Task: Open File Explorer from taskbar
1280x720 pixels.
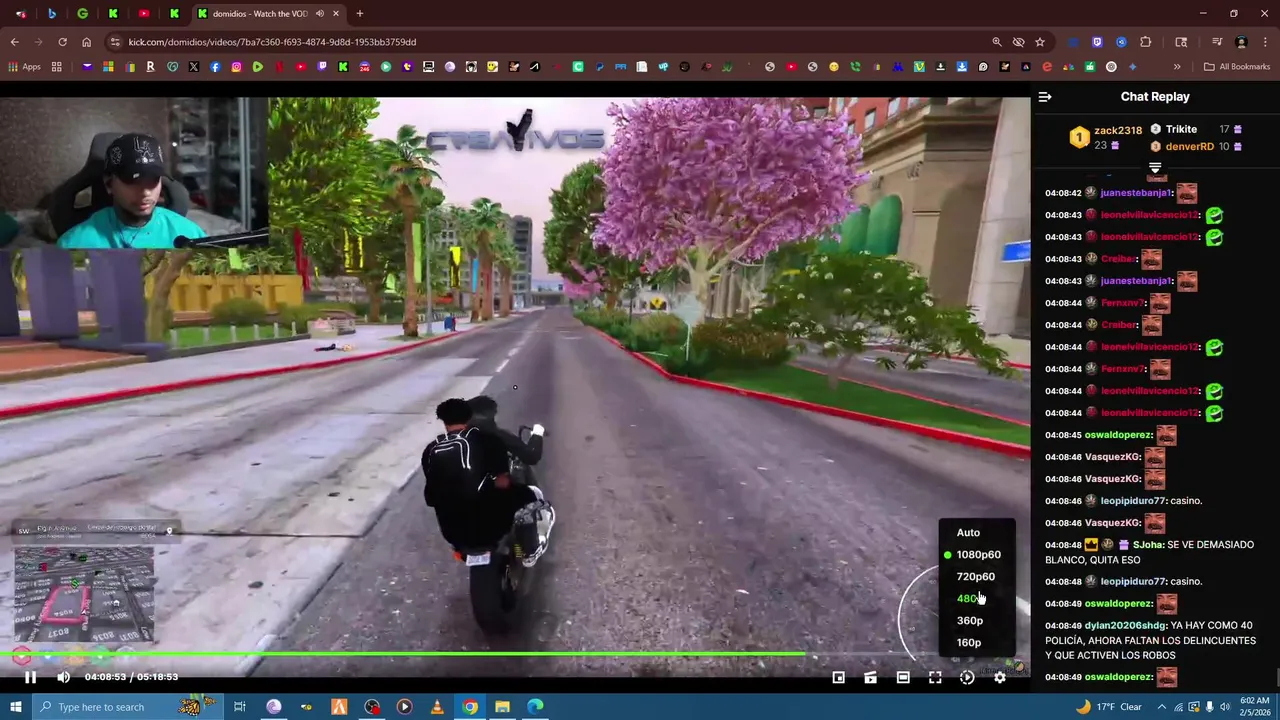Action: 502,707
